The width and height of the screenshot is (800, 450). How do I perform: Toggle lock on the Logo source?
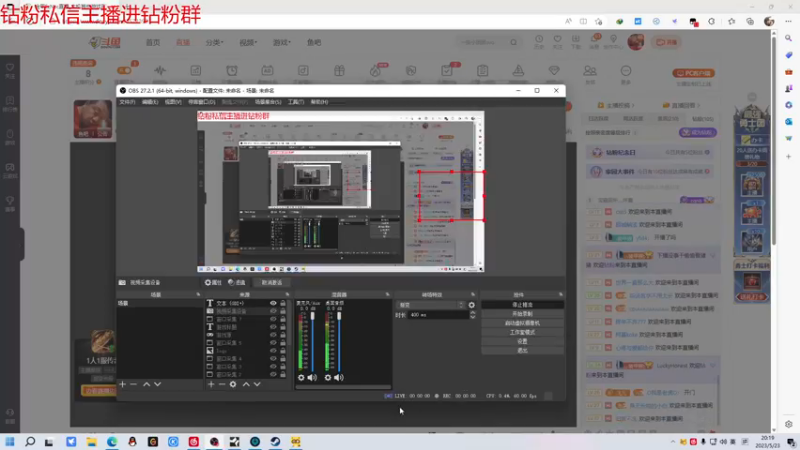click(283, 351)
